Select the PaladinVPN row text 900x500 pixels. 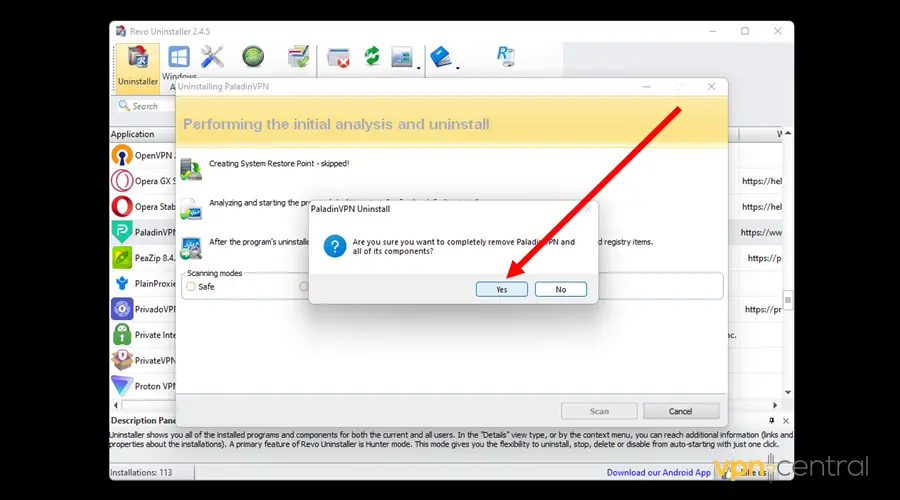pyautogui.click(x=155, y=232)
